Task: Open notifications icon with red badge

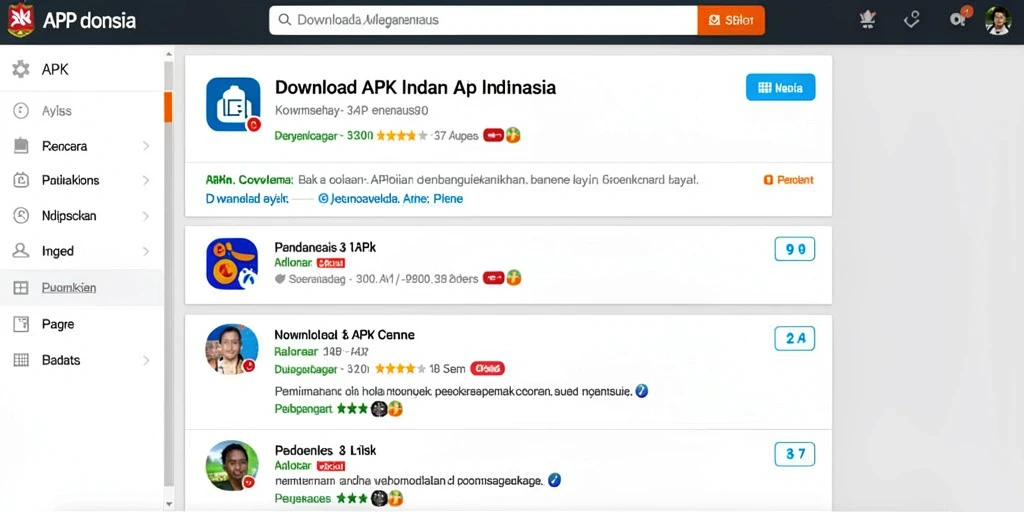Action: point(959,18)
